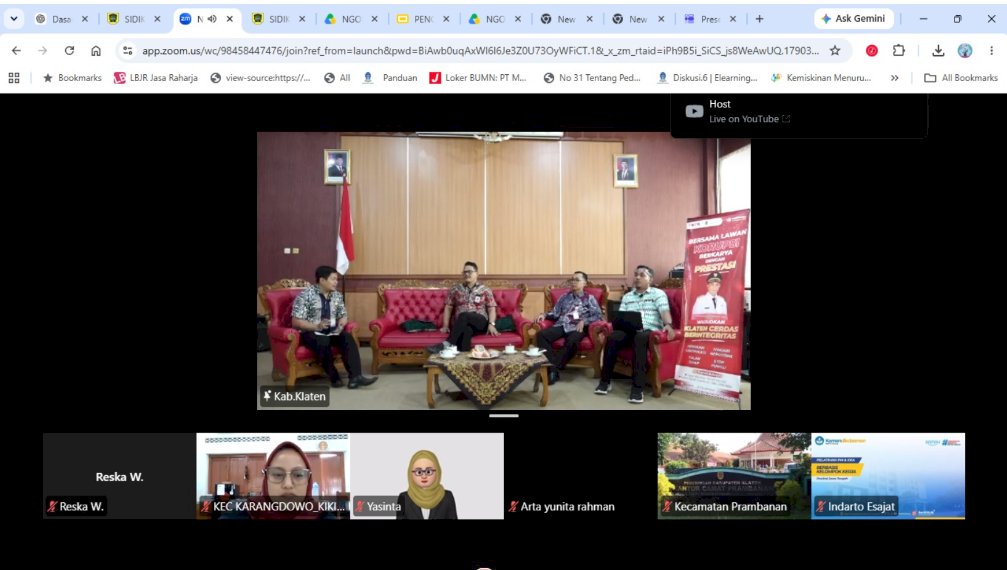Open a new browser tab
1007x570 pixels.
click(759, 19)
